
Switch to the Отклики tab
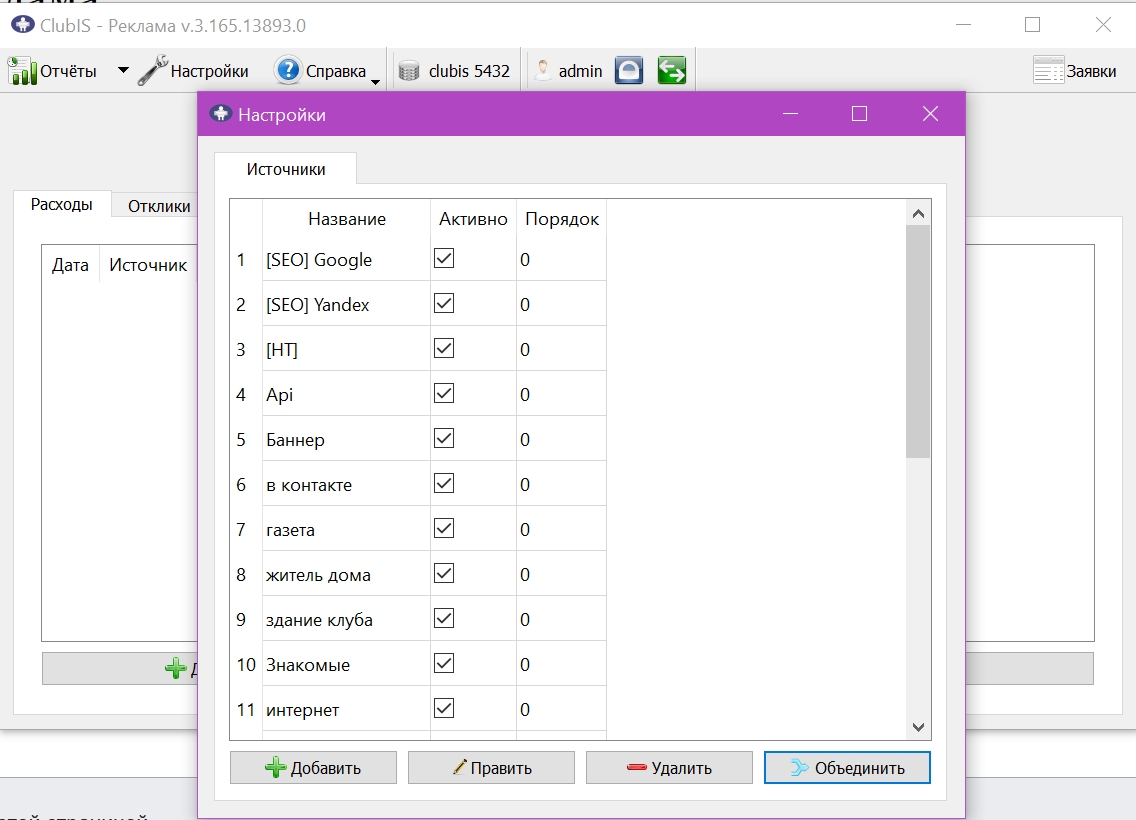point(159,206)
